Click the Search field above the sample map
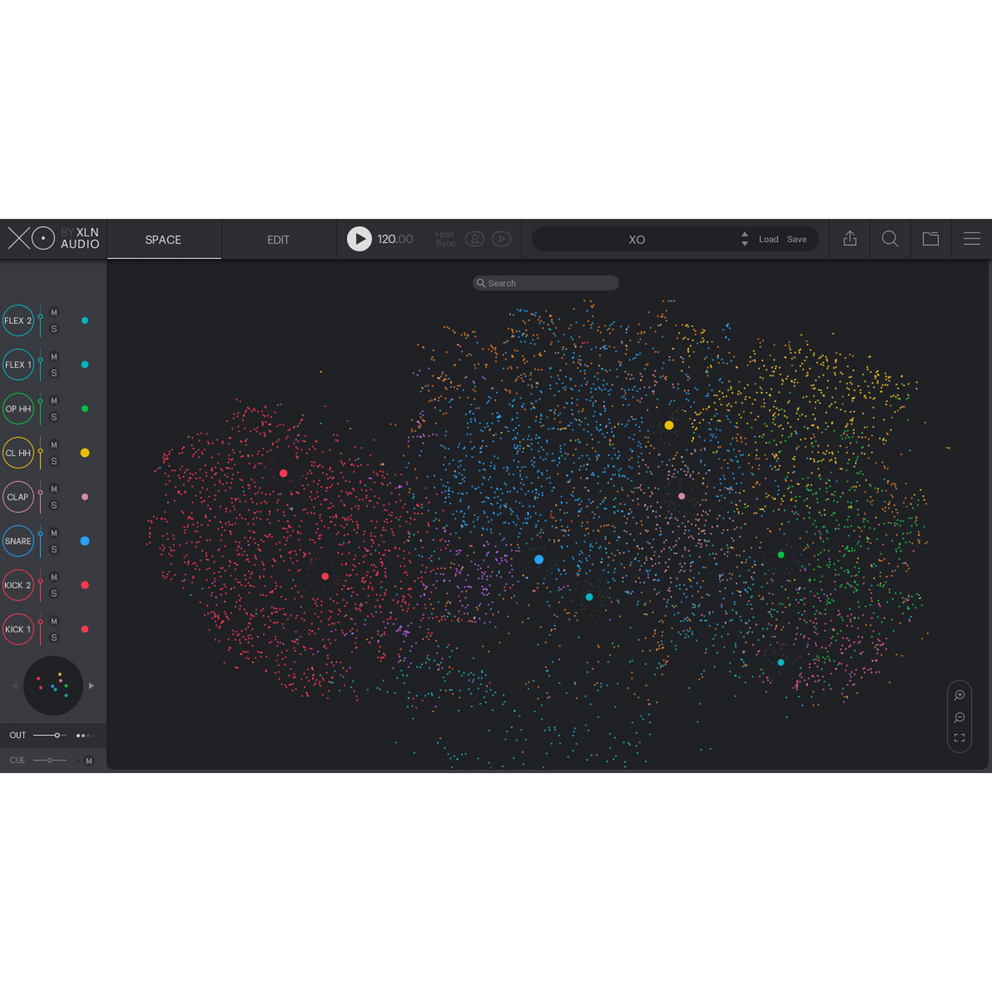992x992 pixels. tap(545, 283)
